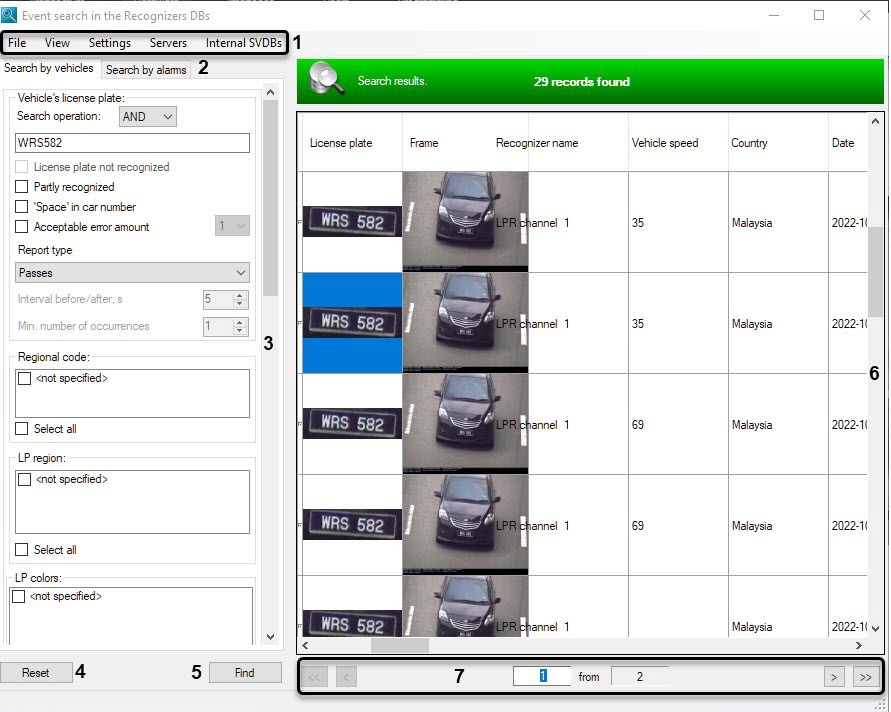Open the Settings menu

109,43
